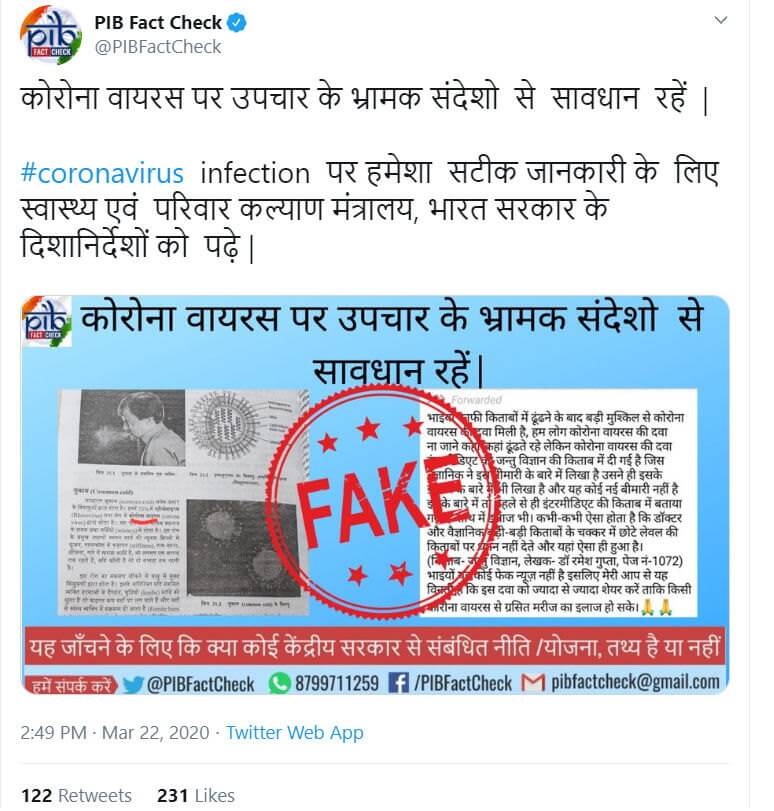Click the Twitter bird icon in banner
The width and height of the screenshot is (774, 811).
(133, 685)
